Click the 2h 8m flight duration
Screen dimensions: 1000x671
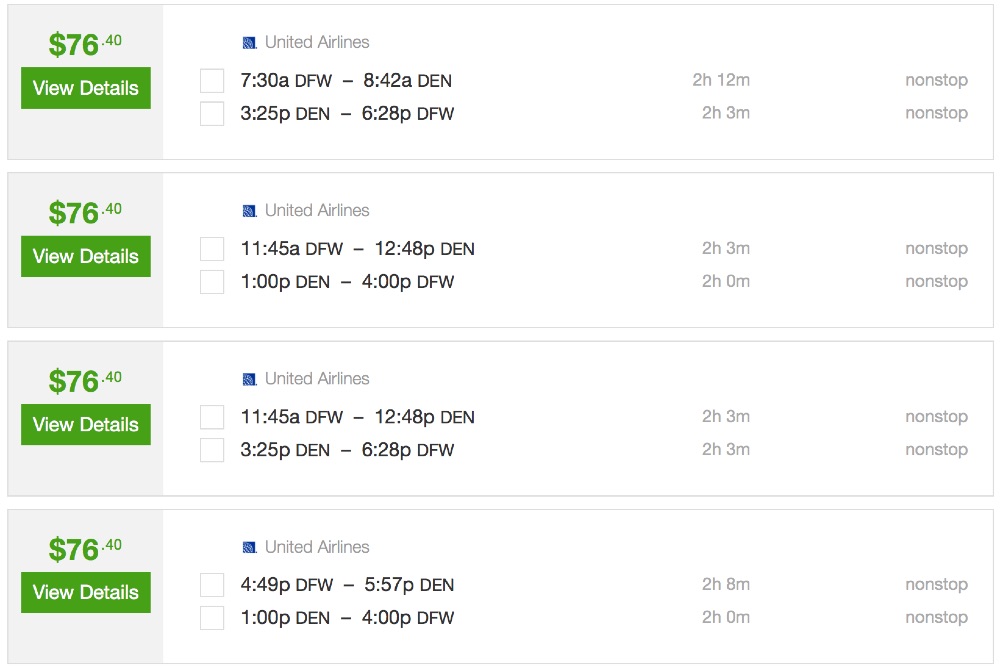[725, 584]
